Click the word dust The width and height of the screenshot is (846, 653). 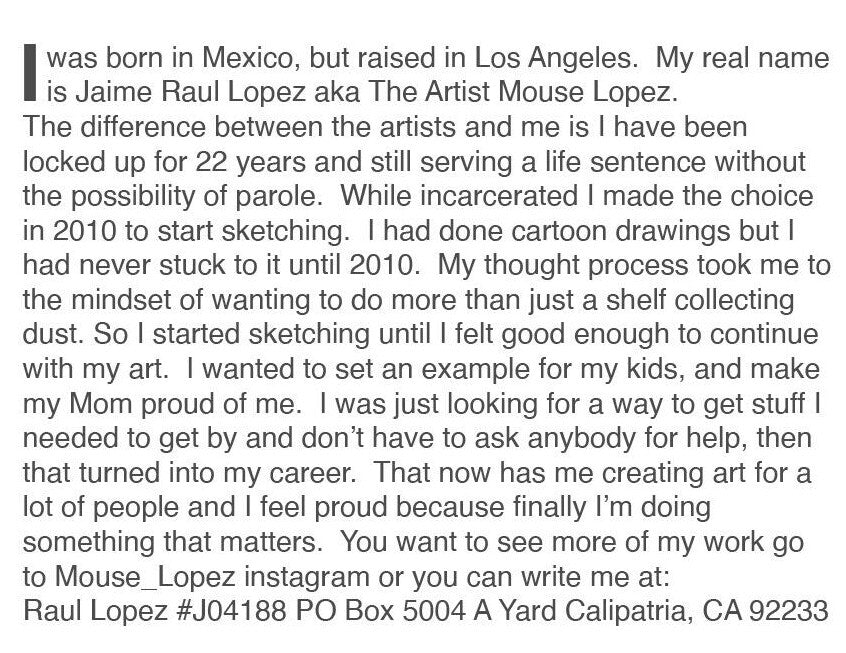coord(51,333)
